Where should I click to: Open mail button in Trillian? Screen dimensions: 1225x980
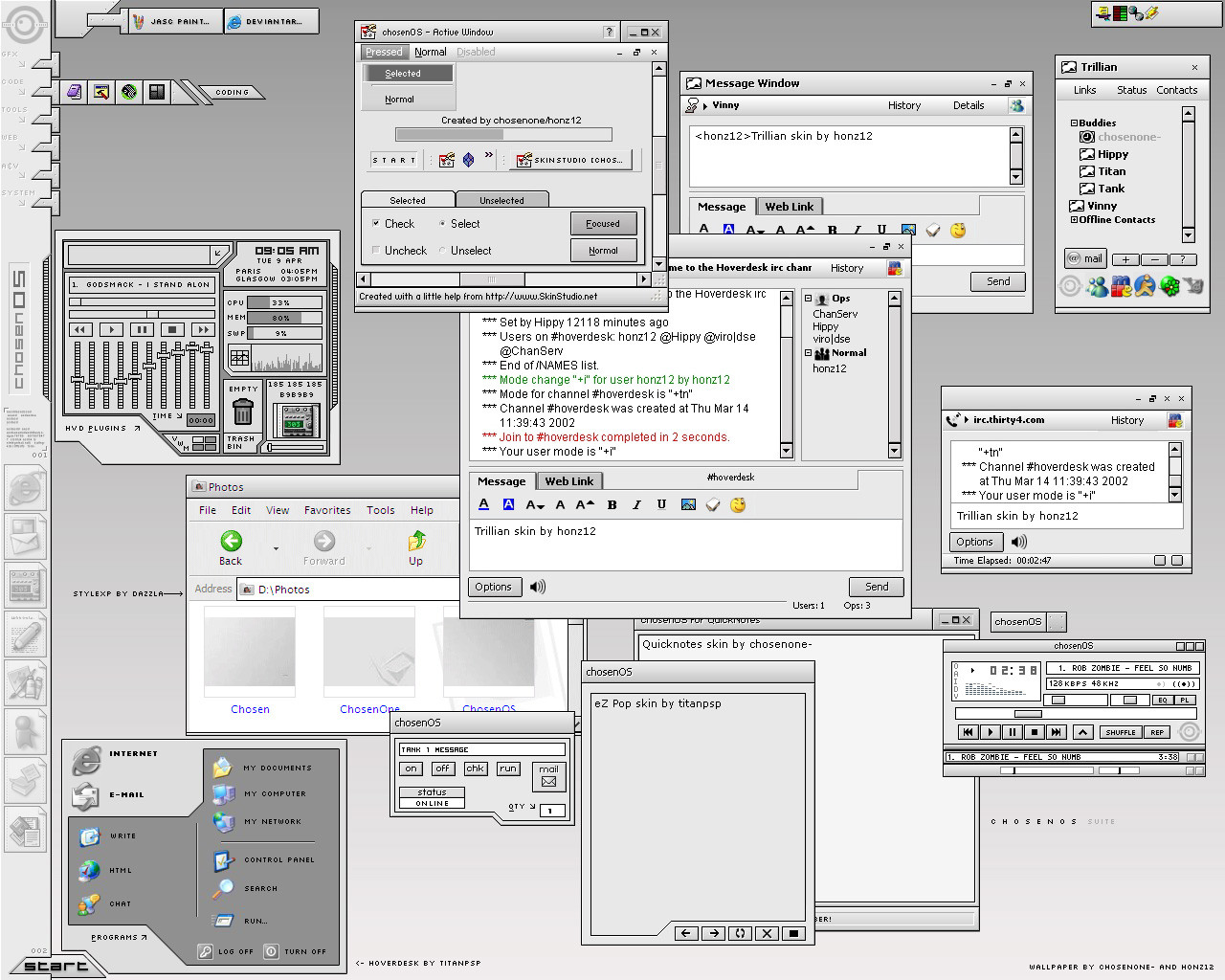[1086, 258]
